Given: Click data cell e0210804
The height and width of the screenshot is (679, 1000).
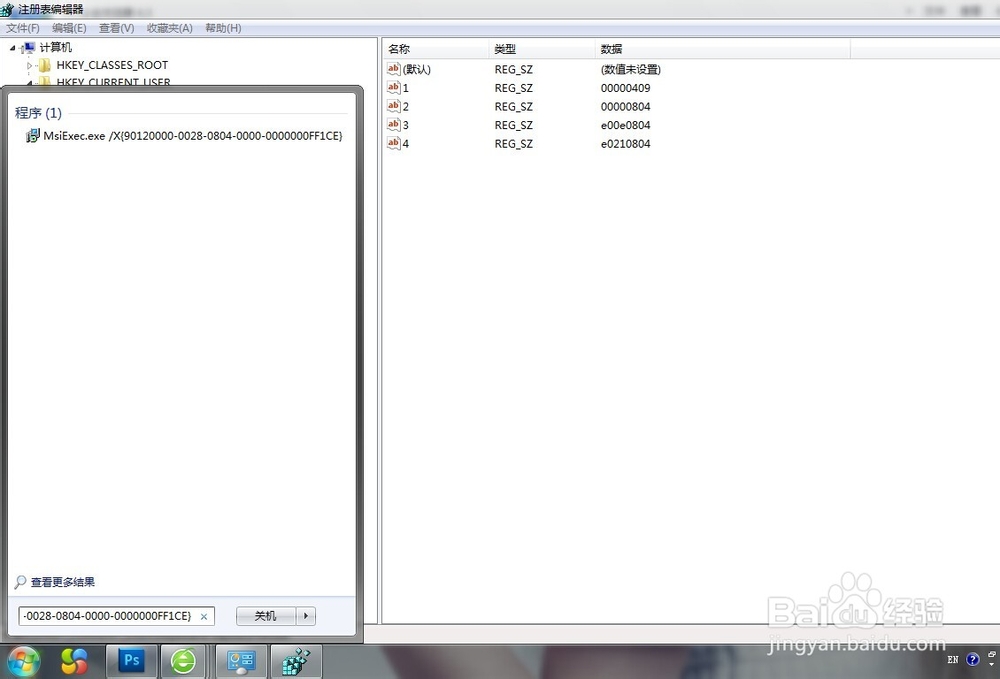Looking at the screenshot, I should coord(626,143).
